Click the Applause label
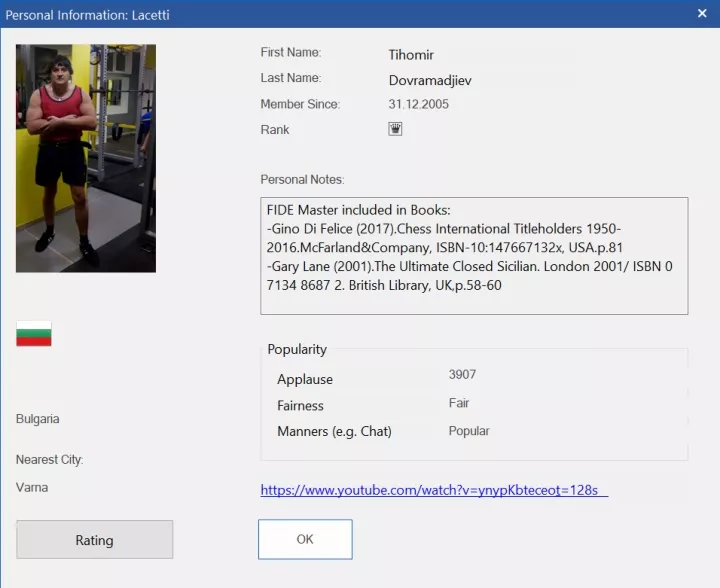Viewport: 720px width, 588px height. pos(305,379)
